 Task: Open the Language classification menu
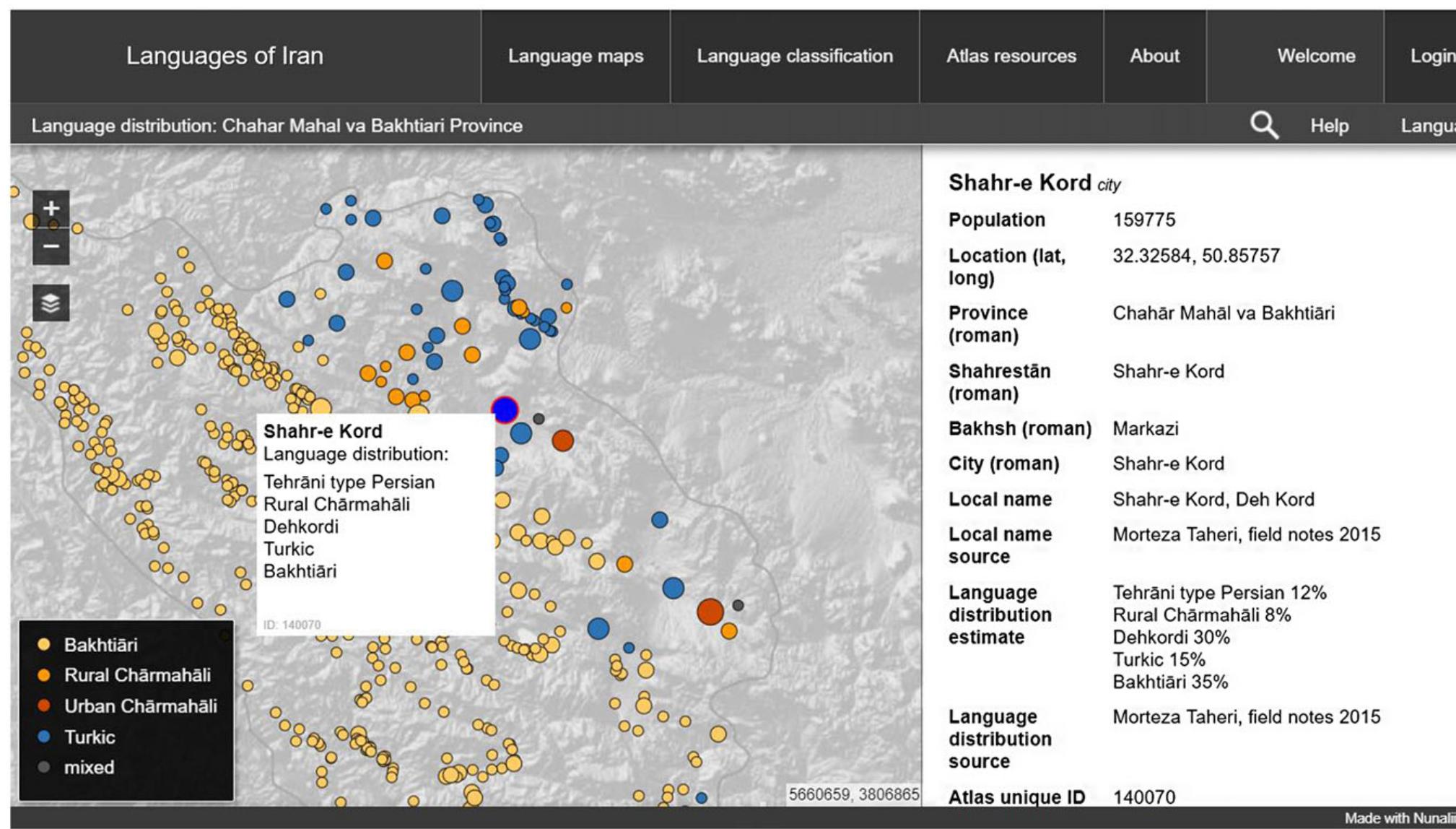pyautogui.click(x=795, y=56)
